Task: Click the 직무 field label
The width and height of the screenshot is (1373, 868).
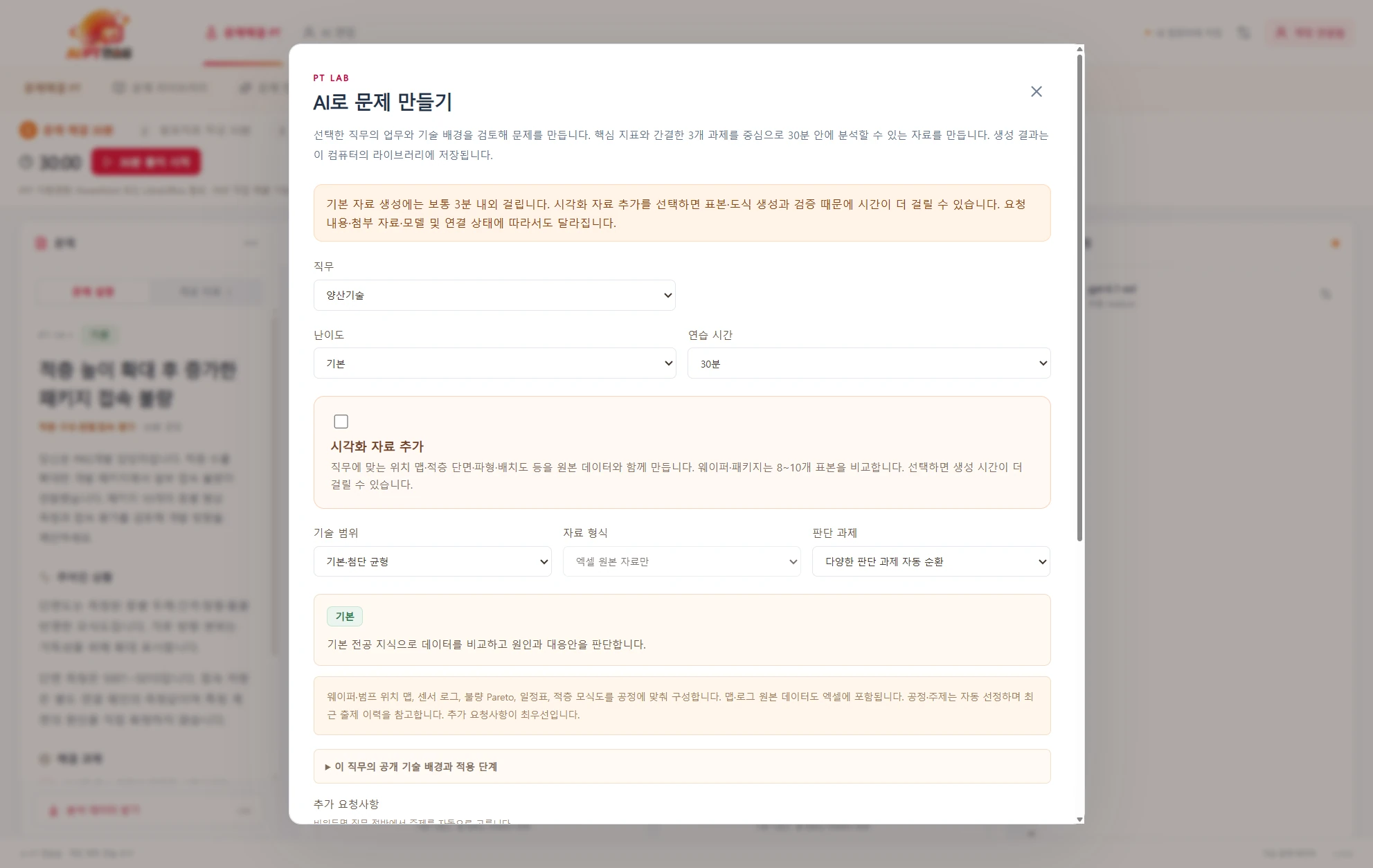Action: (323, 266)
